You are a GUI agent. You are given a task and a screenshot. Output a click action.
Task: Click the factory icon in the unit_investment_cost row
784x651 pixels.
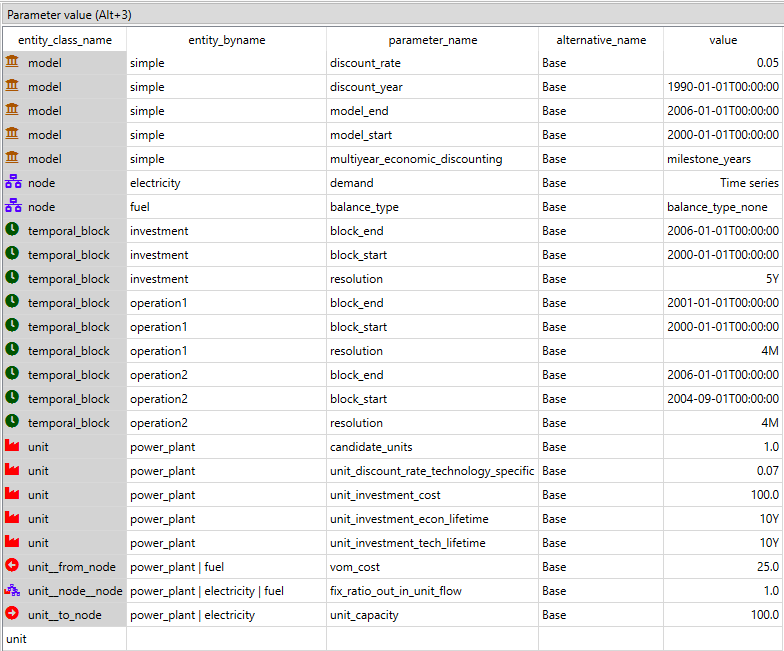pos(12,494)
